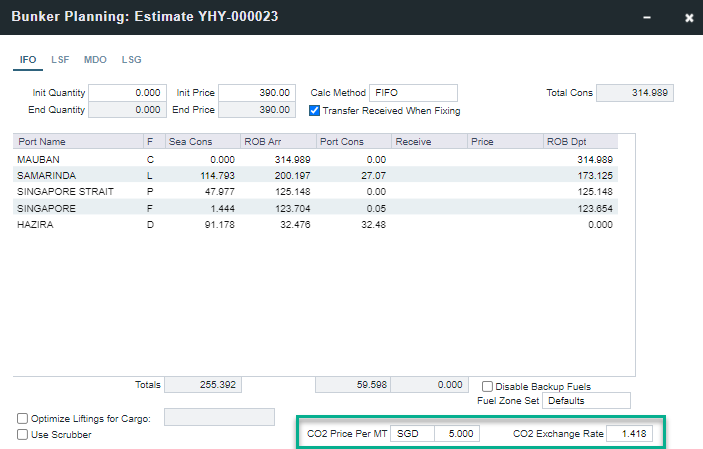
Task: Switch to the LSF fuel tab
Action: 60,60
